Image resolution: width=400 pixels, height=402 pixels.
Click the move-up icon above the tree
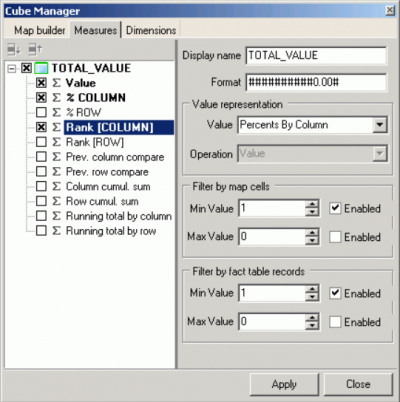(35, 50)
